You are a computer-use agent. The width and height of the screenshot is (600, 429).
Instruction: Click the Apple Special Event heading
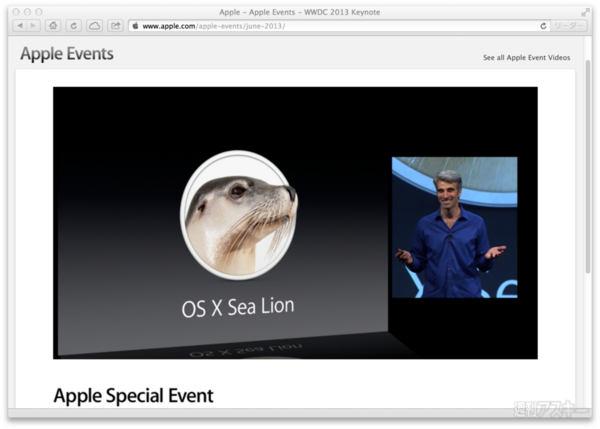(134, 396)
